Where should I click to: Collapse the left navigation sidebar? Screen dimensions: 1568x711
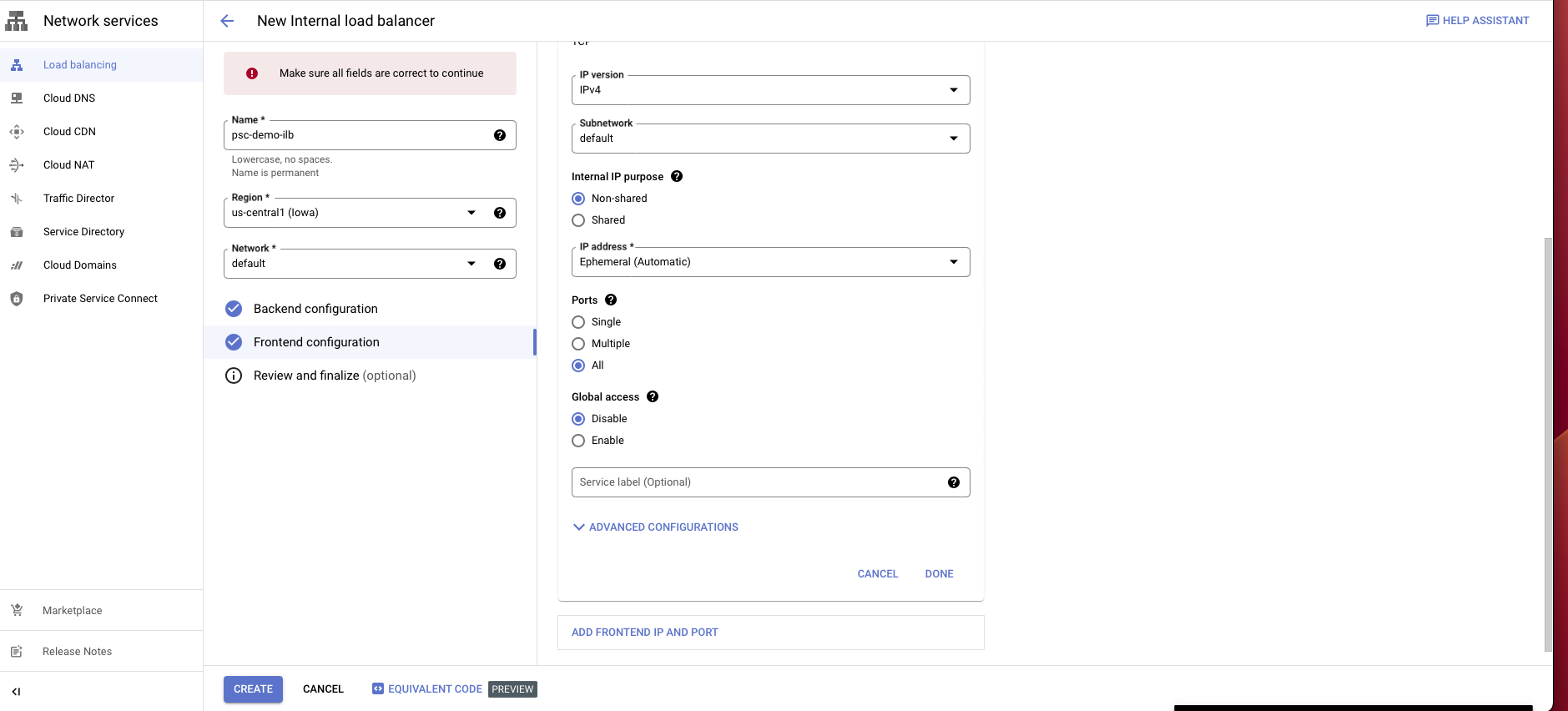16,691
